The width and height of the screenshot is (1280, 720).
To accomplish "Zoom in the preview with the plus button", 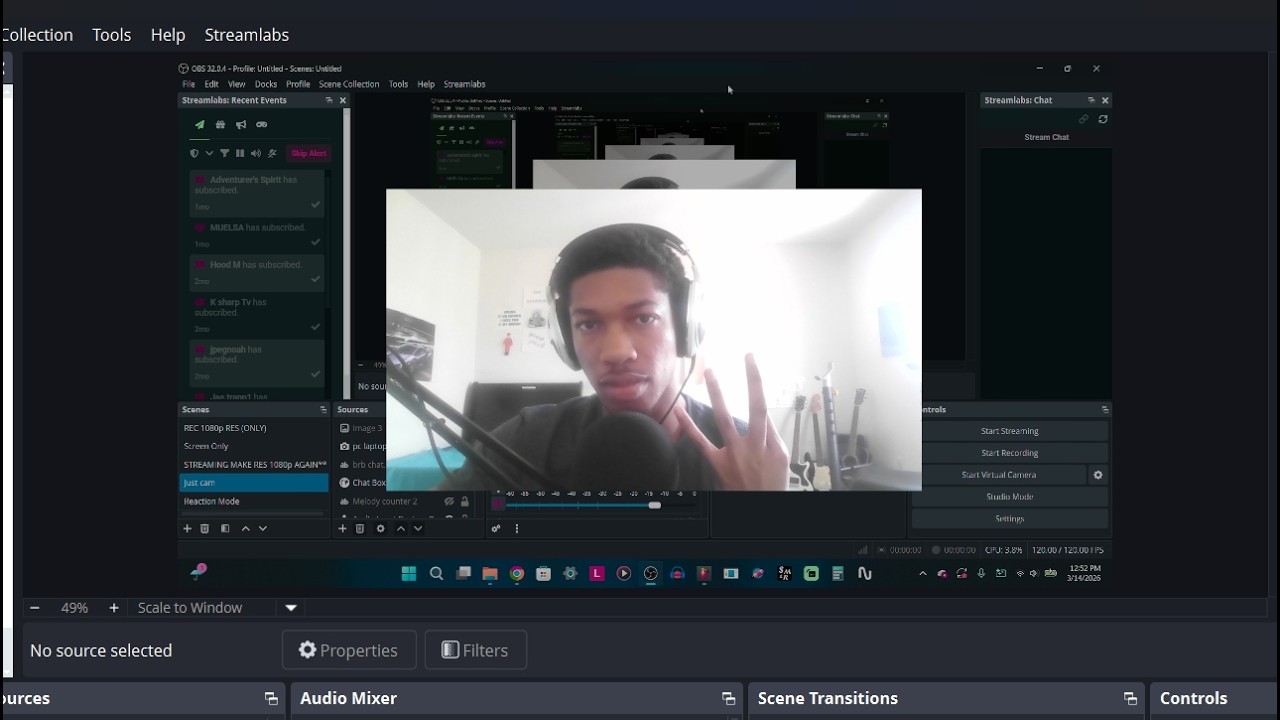I will tap(114, 608).
